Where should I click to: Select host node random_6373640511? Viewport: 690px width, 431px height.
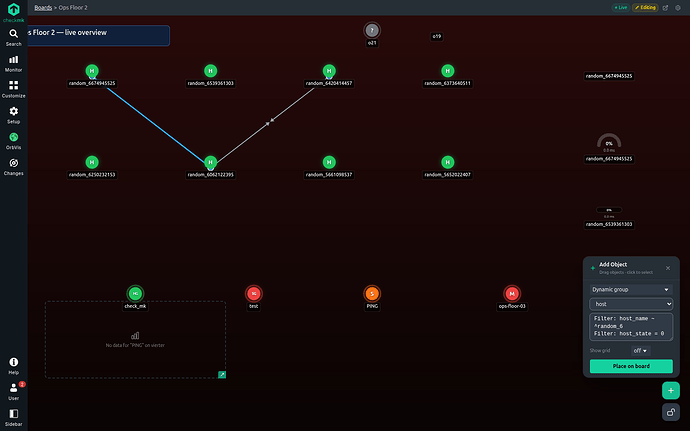[x=448, y=71]
